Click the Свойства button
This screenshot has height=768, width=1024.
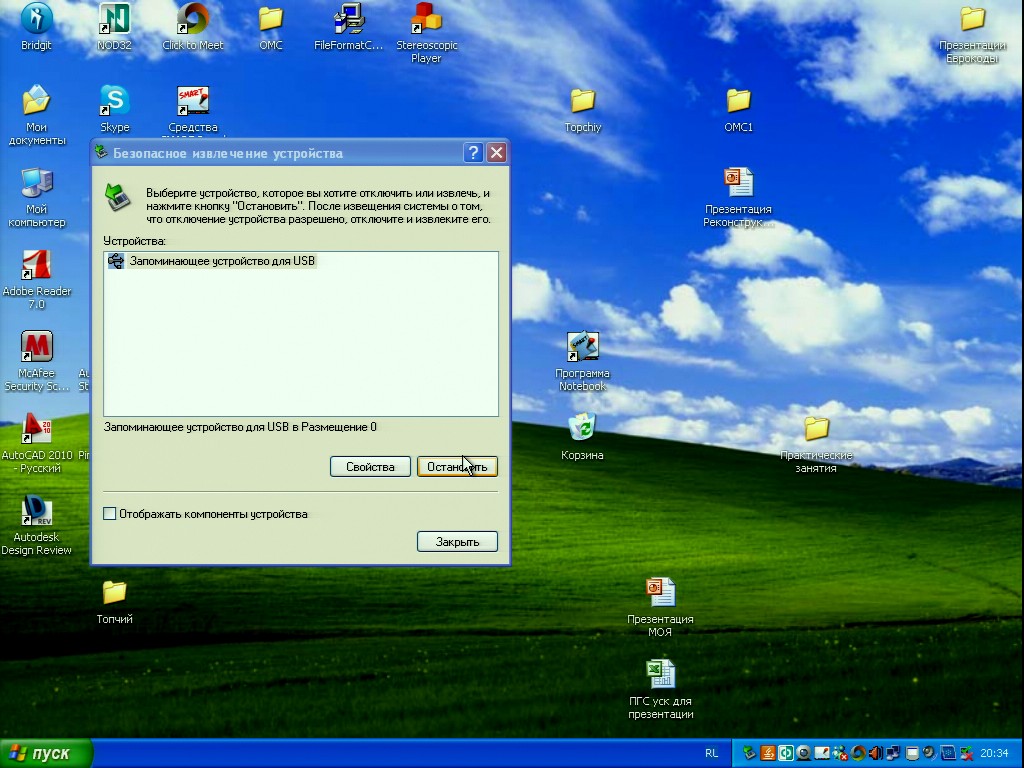tap(370, 466)
